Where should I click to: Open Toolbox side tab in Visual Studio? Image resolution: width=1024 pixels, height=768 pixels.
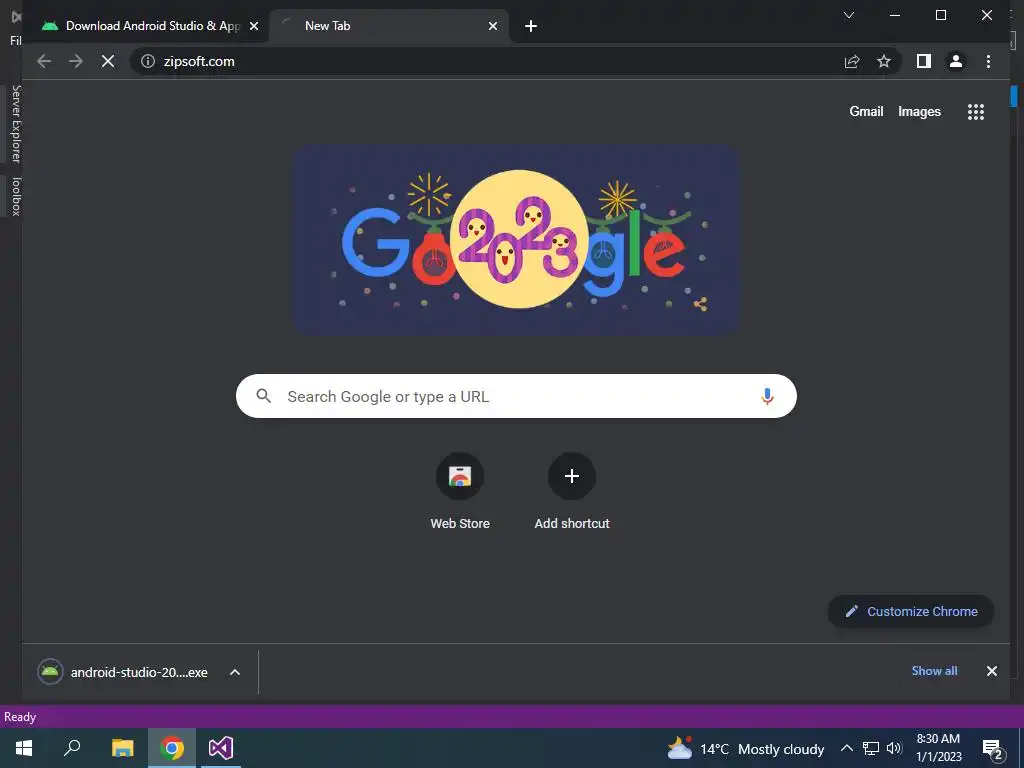tap(16, 196)
